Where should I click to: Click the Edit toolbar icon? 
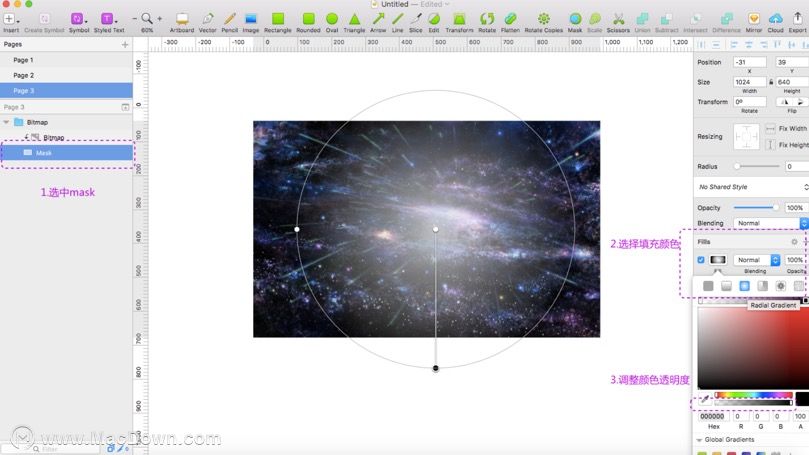(x=434, y=19)
